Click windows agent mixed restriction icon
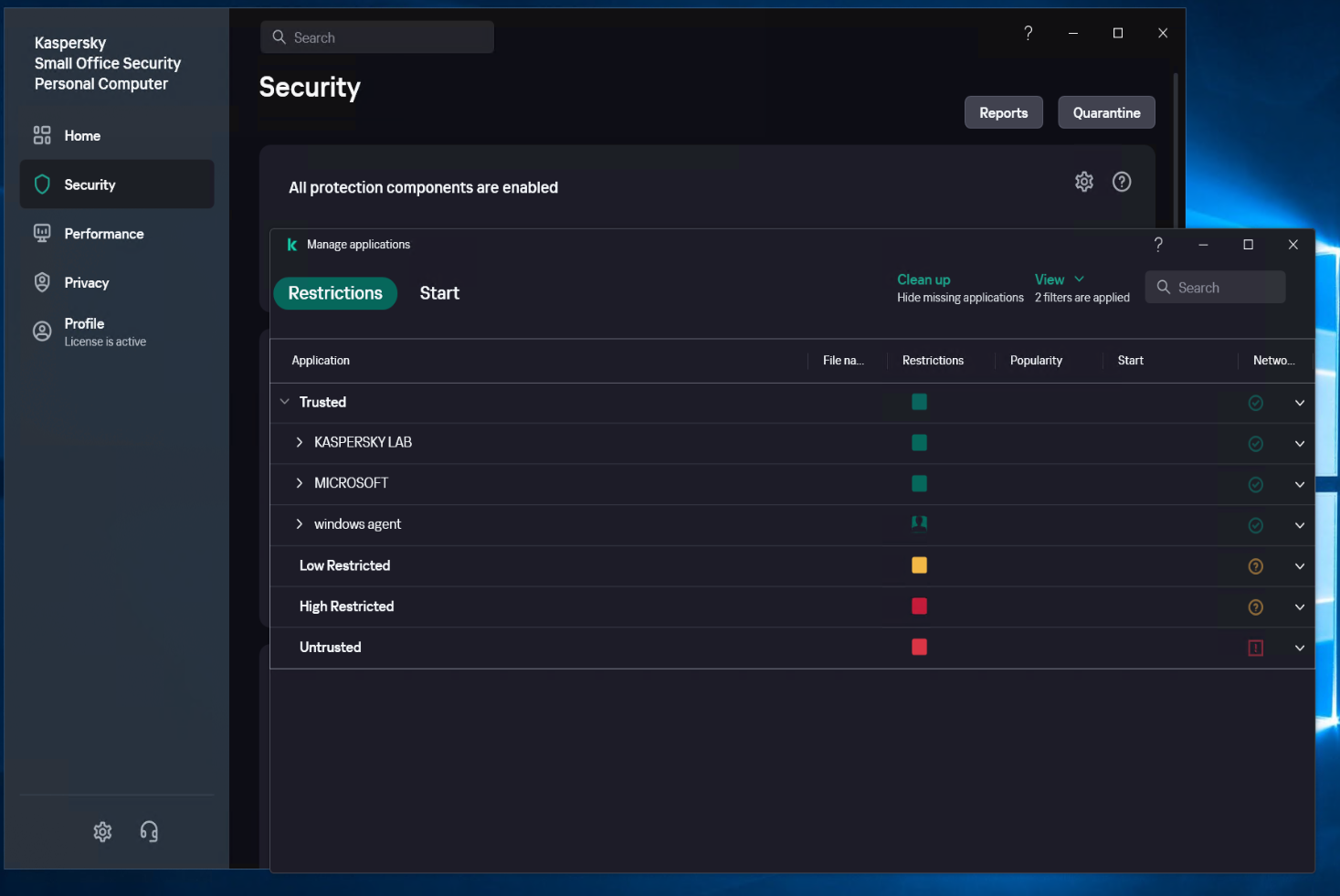Image resolution: width=1340 pixels, height=896 pixels. point(919,523)
